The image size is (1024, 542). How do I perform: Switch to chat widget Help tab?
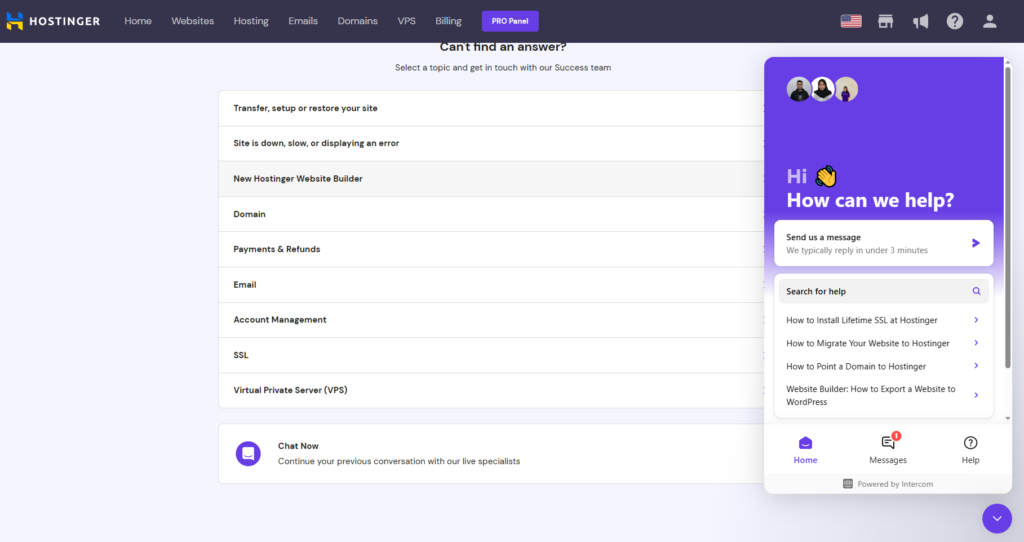click(970, 451)
